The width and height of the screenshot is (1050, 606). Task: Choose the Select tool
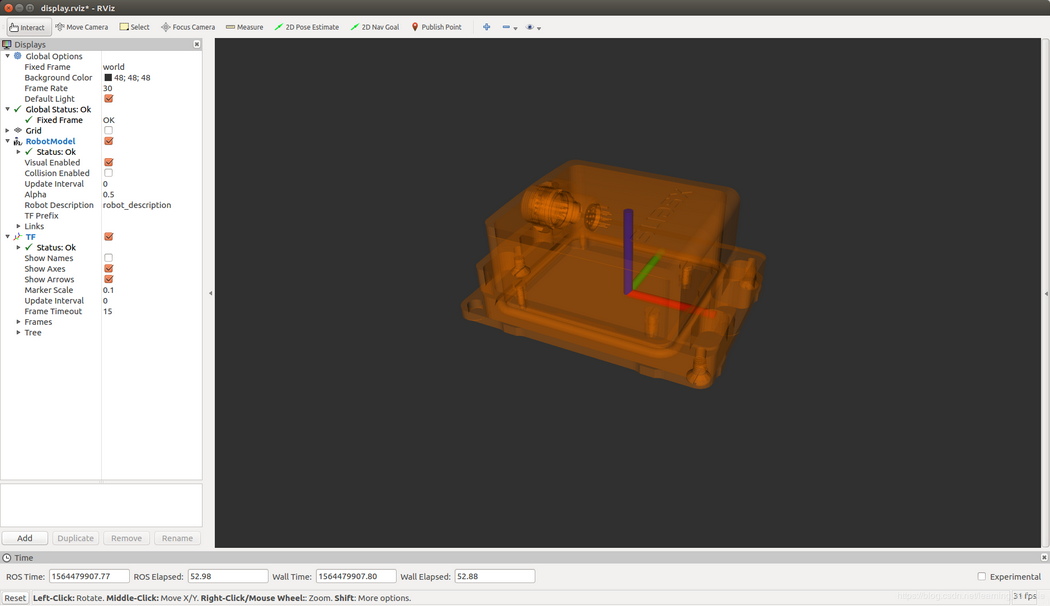point(135,27)
